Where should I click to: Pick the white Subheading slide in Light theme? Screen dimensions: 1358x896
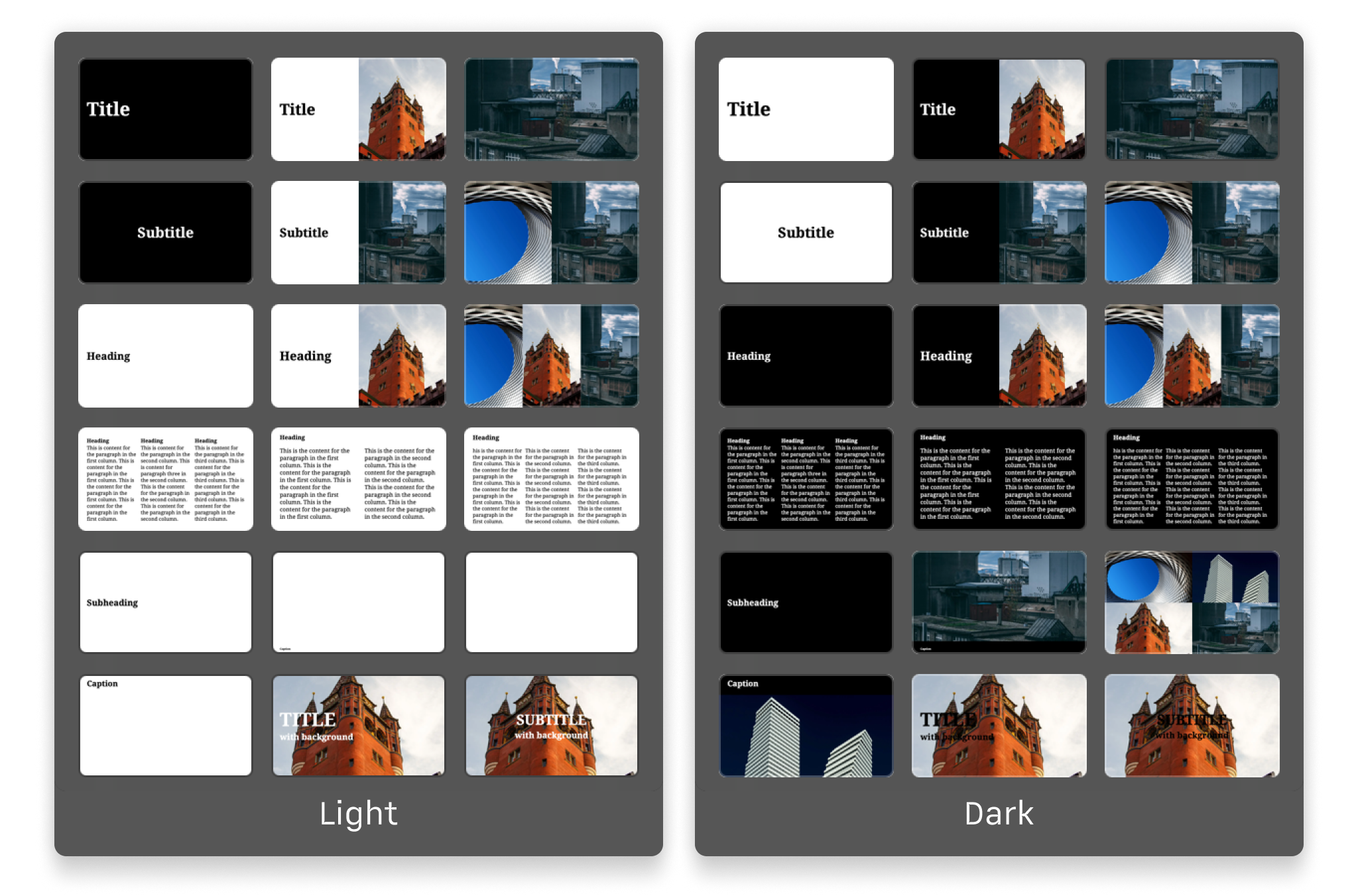tap(165, 602)
